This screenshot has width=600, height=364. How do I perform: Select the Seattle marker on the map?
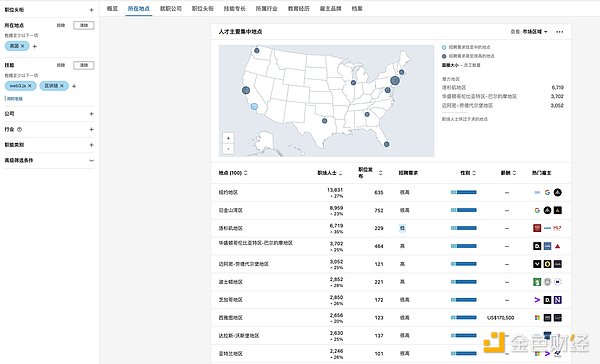(257, 51)
